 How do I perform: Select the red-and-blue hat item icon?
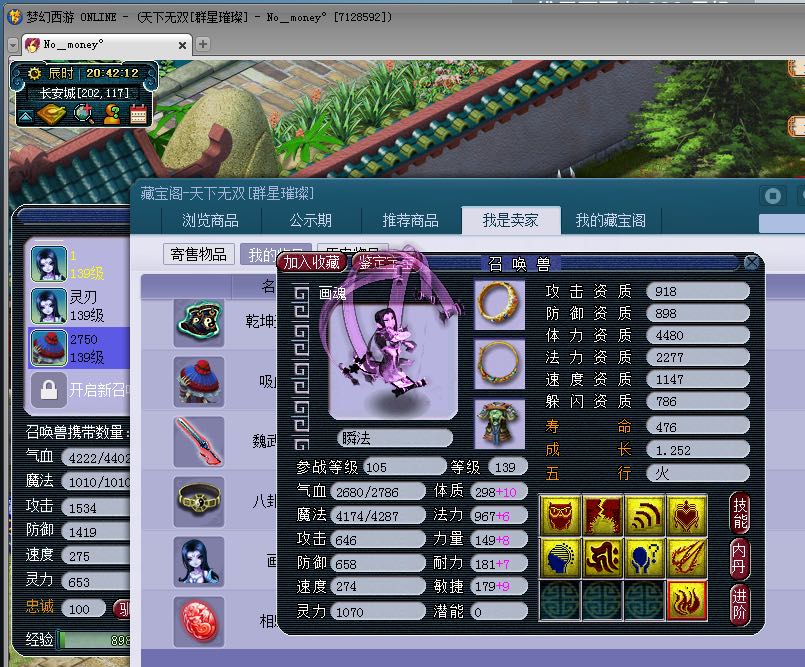pyautogui.click(x=199, y=382)
